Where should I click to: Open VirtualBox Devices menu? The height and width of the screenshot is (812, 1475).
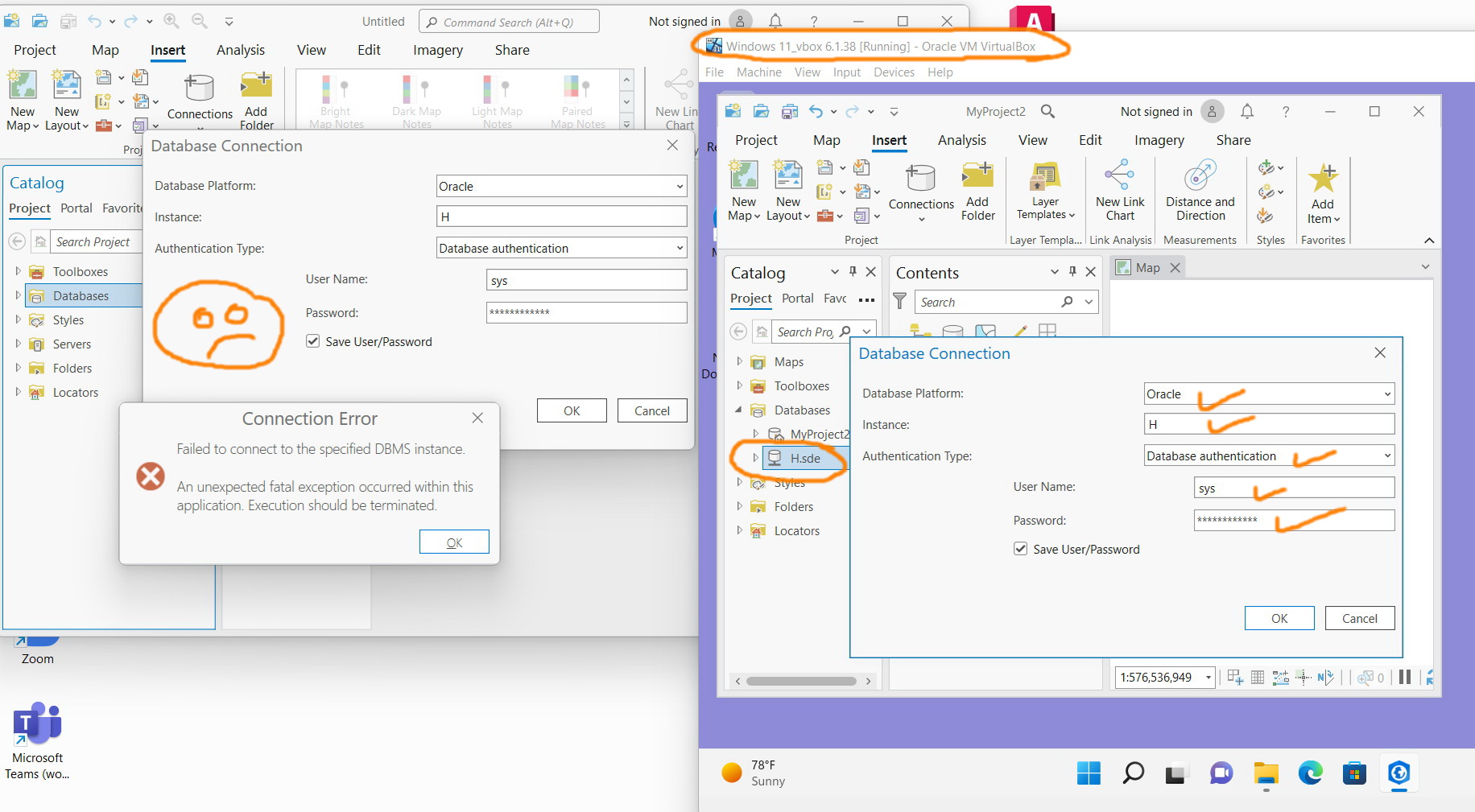point(894,72)
